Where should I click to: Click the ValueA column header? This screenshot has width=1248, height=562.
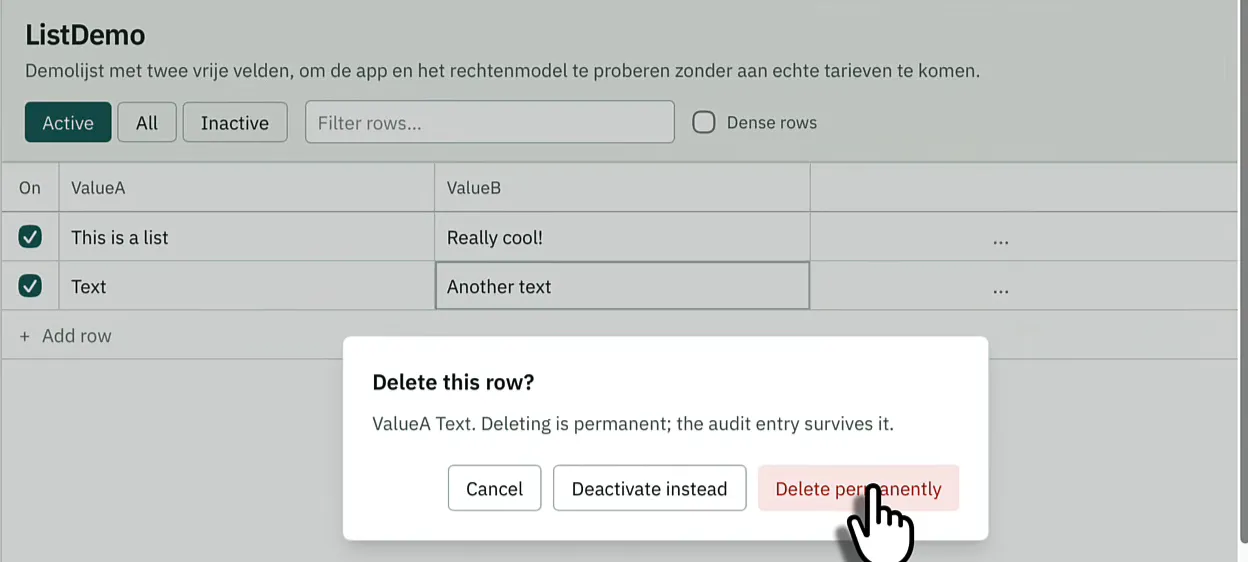[x=247, y=187]
